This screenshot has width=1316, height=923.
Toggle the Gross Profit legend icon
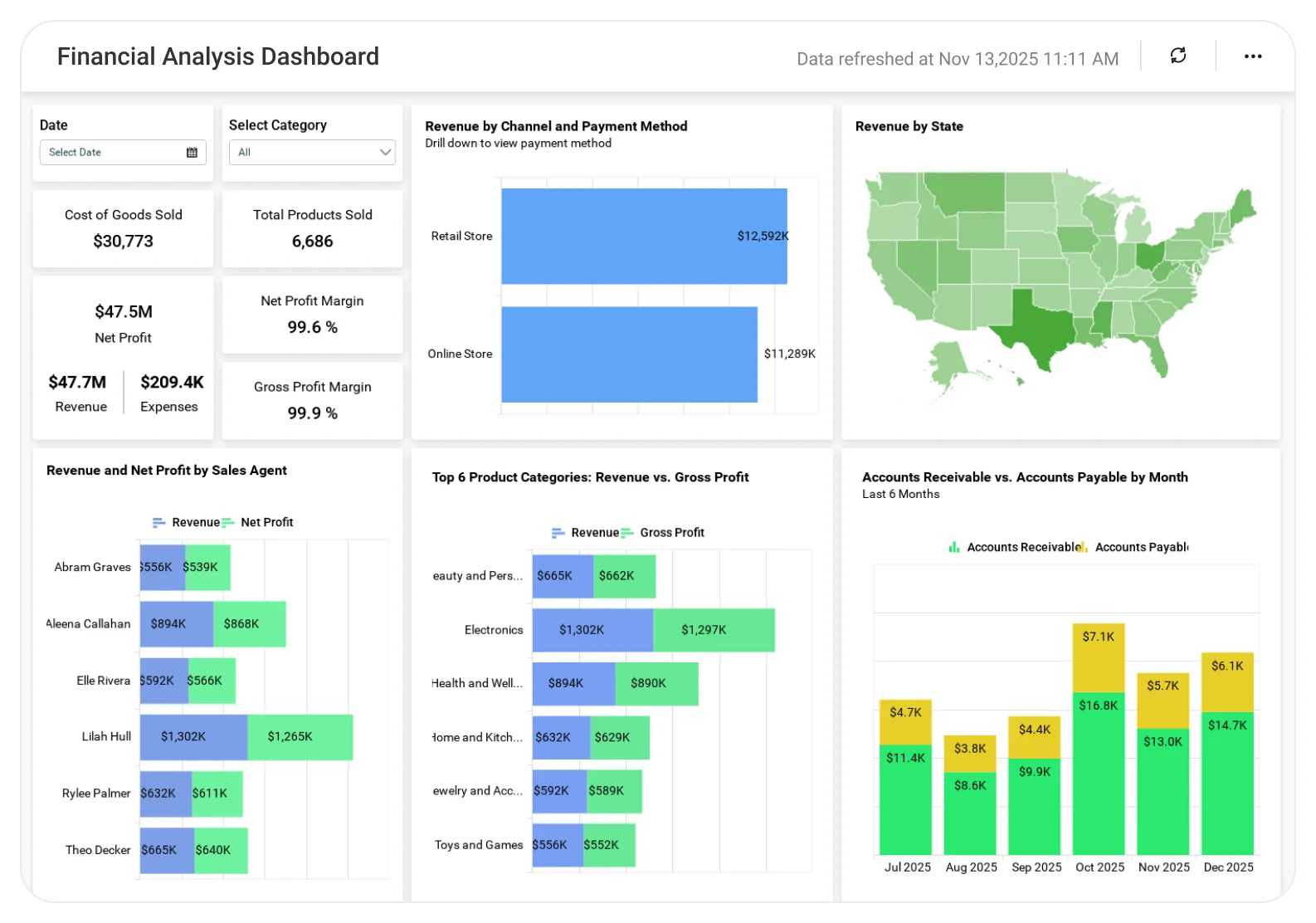627,533
